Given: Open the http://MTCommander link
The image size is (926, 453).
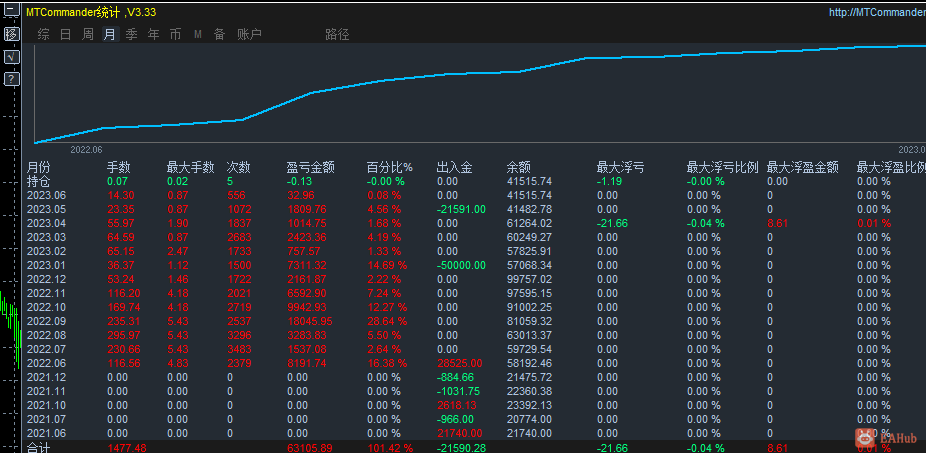Looking at the screenshot, I should pyautogui.click(x=877, y=12).
